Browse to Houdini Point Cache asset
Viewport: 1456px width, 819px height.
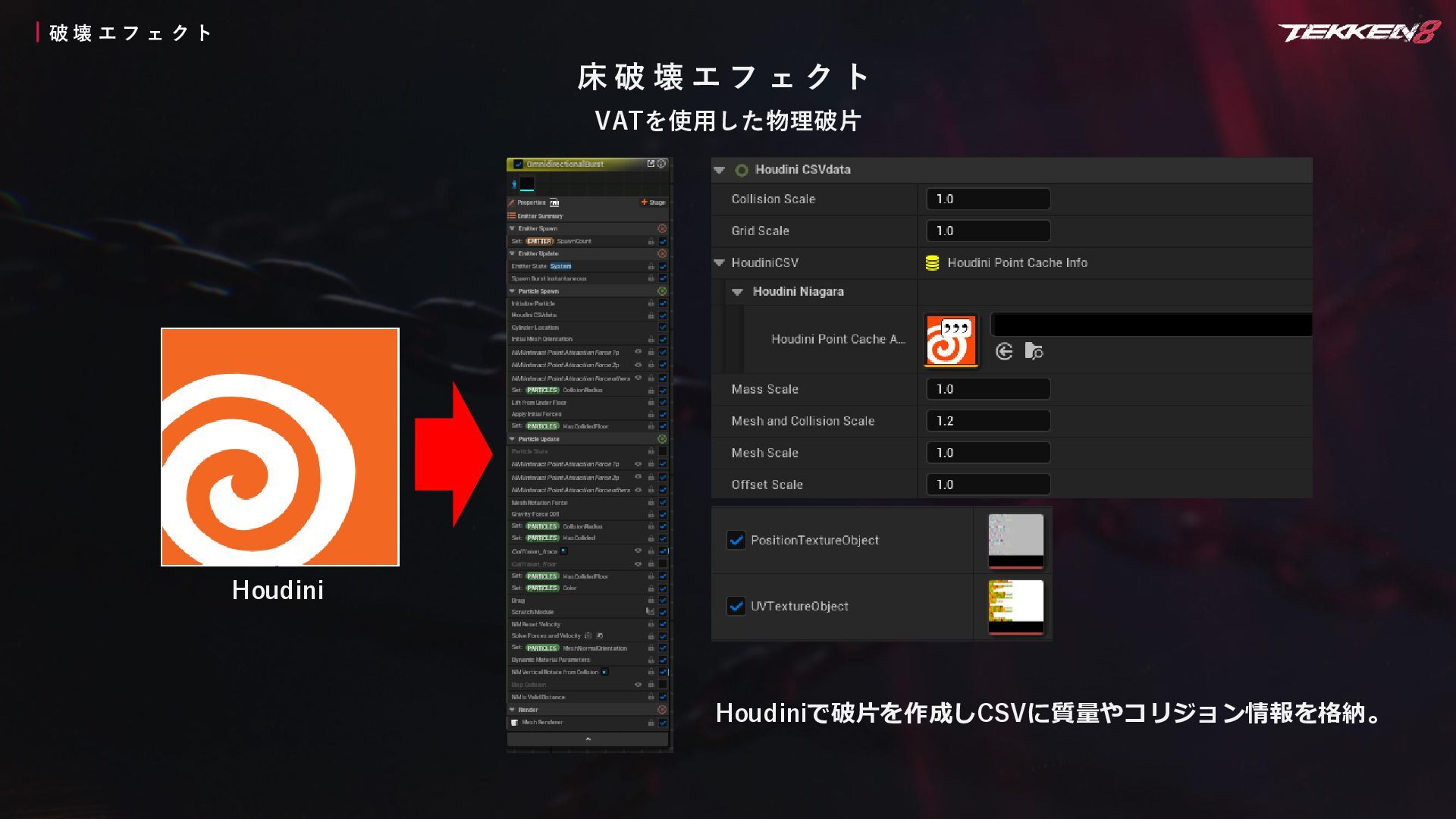(1034, 351)
